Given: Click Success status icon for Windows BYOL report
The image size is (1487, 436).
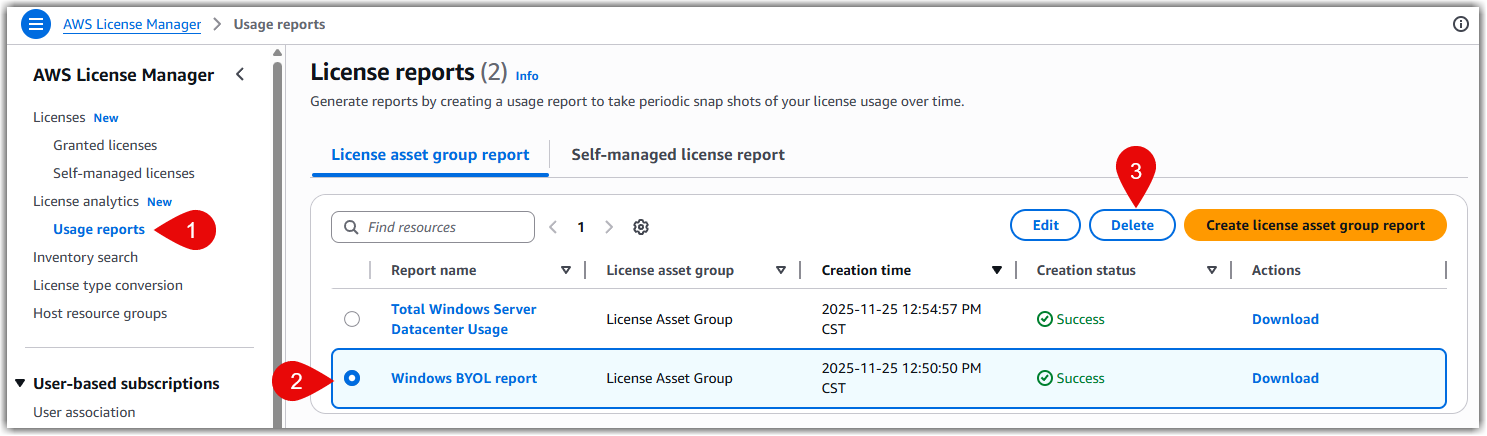Looking at the screenshot, I should pyautogui.click(x=1045, y=378).
